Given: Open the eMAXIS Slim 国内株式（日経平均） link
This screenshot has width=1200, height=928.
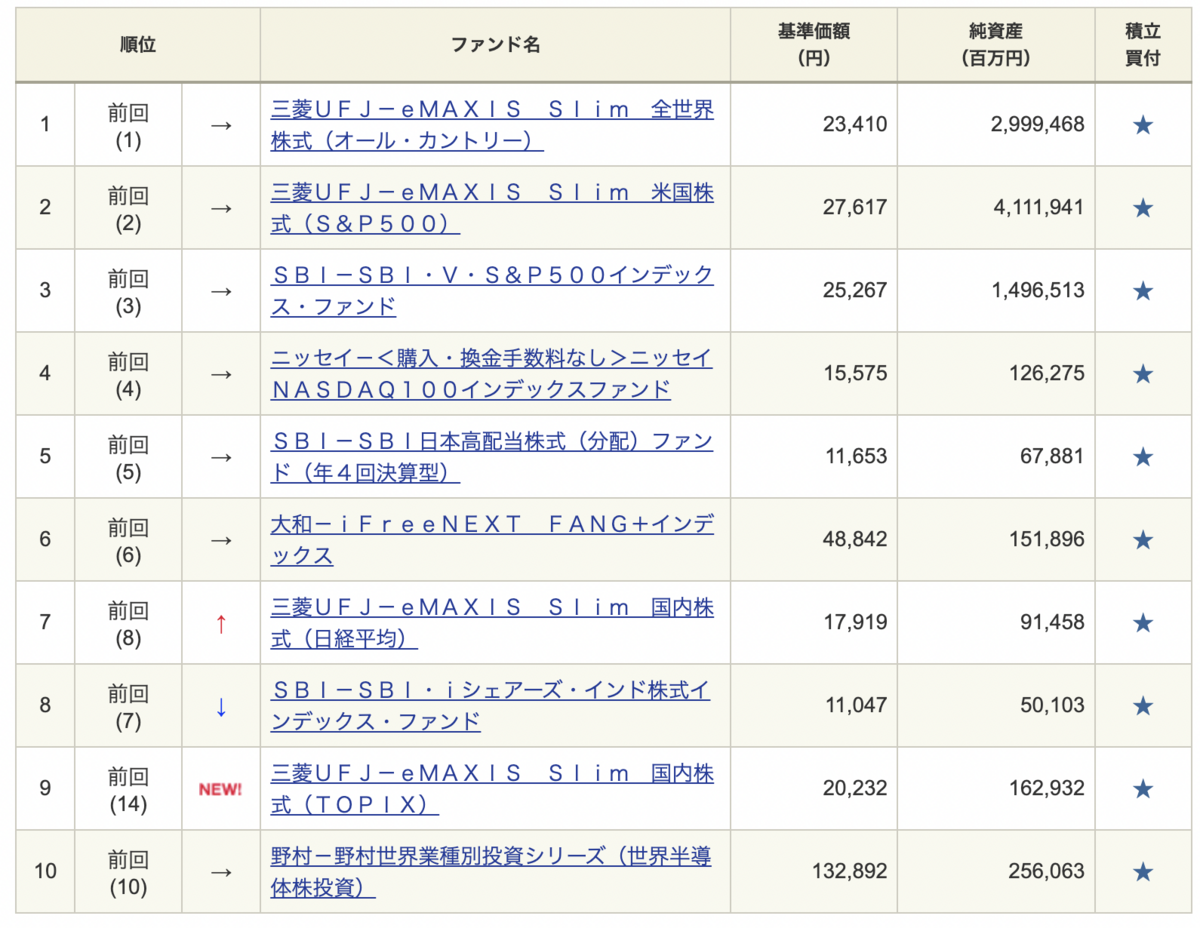Looking at the screenshot, I should pyautogui.click(x=492, y=623).
